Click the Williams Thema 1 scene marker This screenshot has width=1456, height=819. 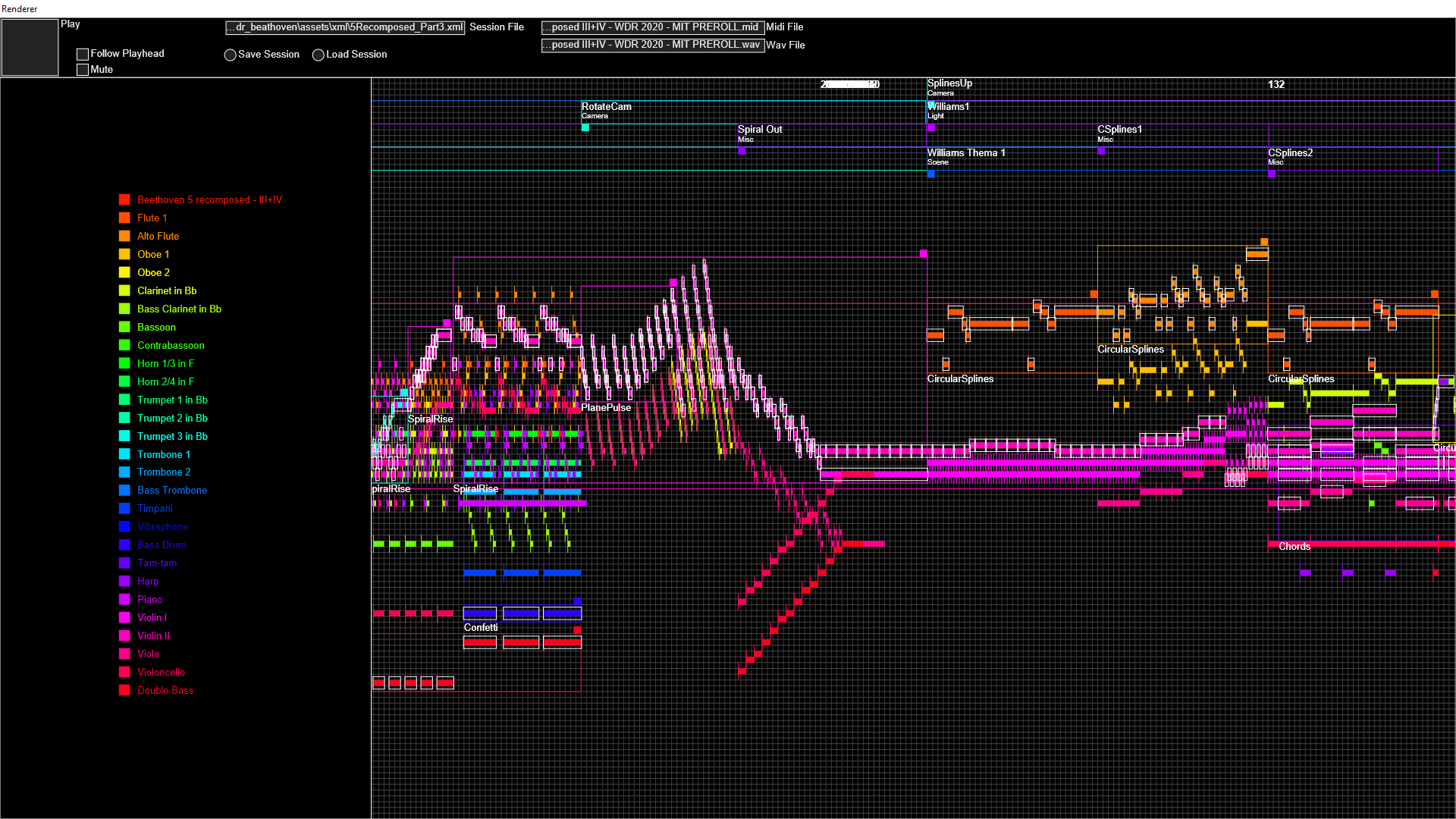(931, 174)
